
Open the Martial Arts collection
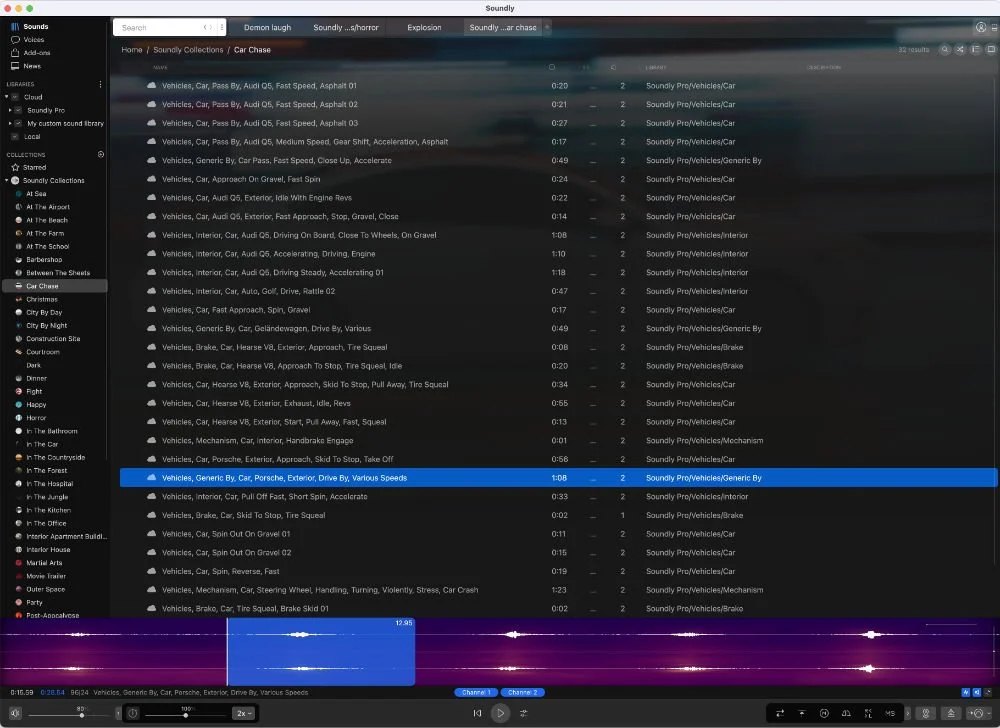click(44, 563)
